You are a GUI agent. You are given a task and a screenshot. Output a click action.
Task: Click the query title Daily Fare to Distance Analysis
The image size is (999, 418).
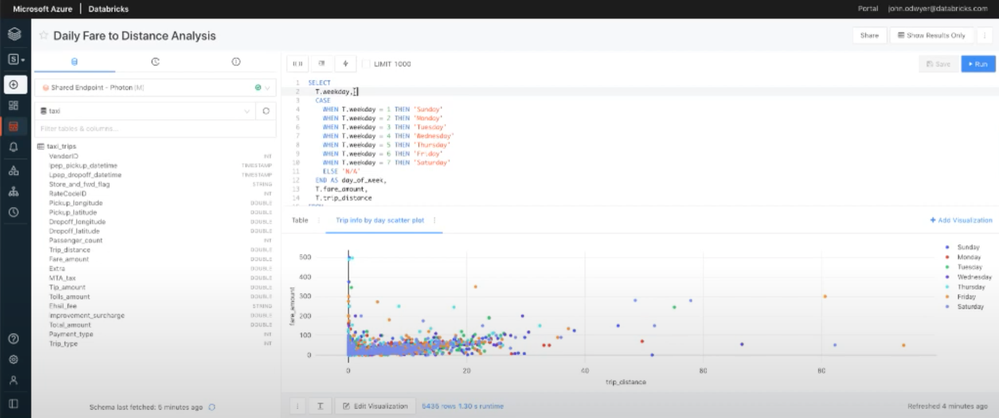134,36
